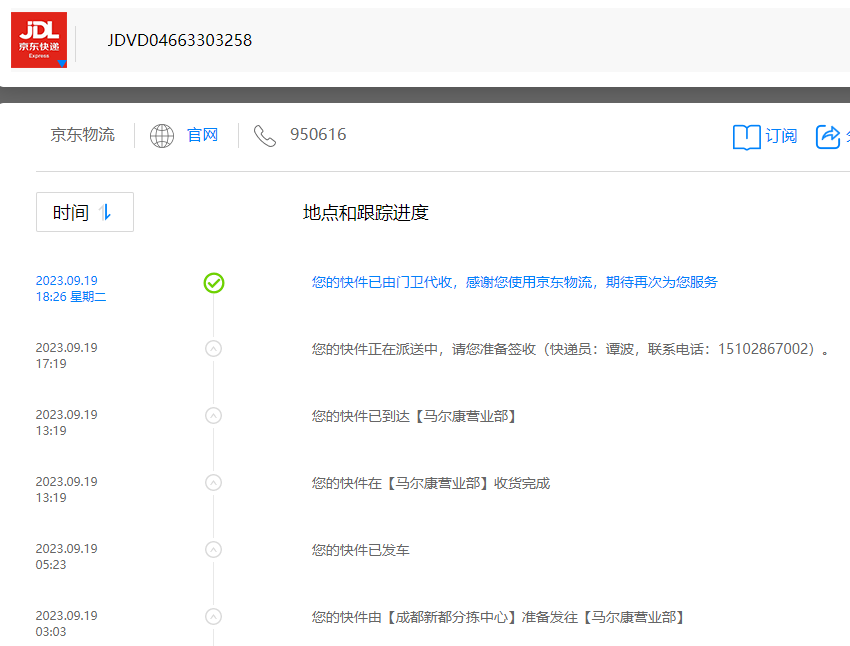
Task: Click the 05:23 timeline marker circle
Action: 214,550
